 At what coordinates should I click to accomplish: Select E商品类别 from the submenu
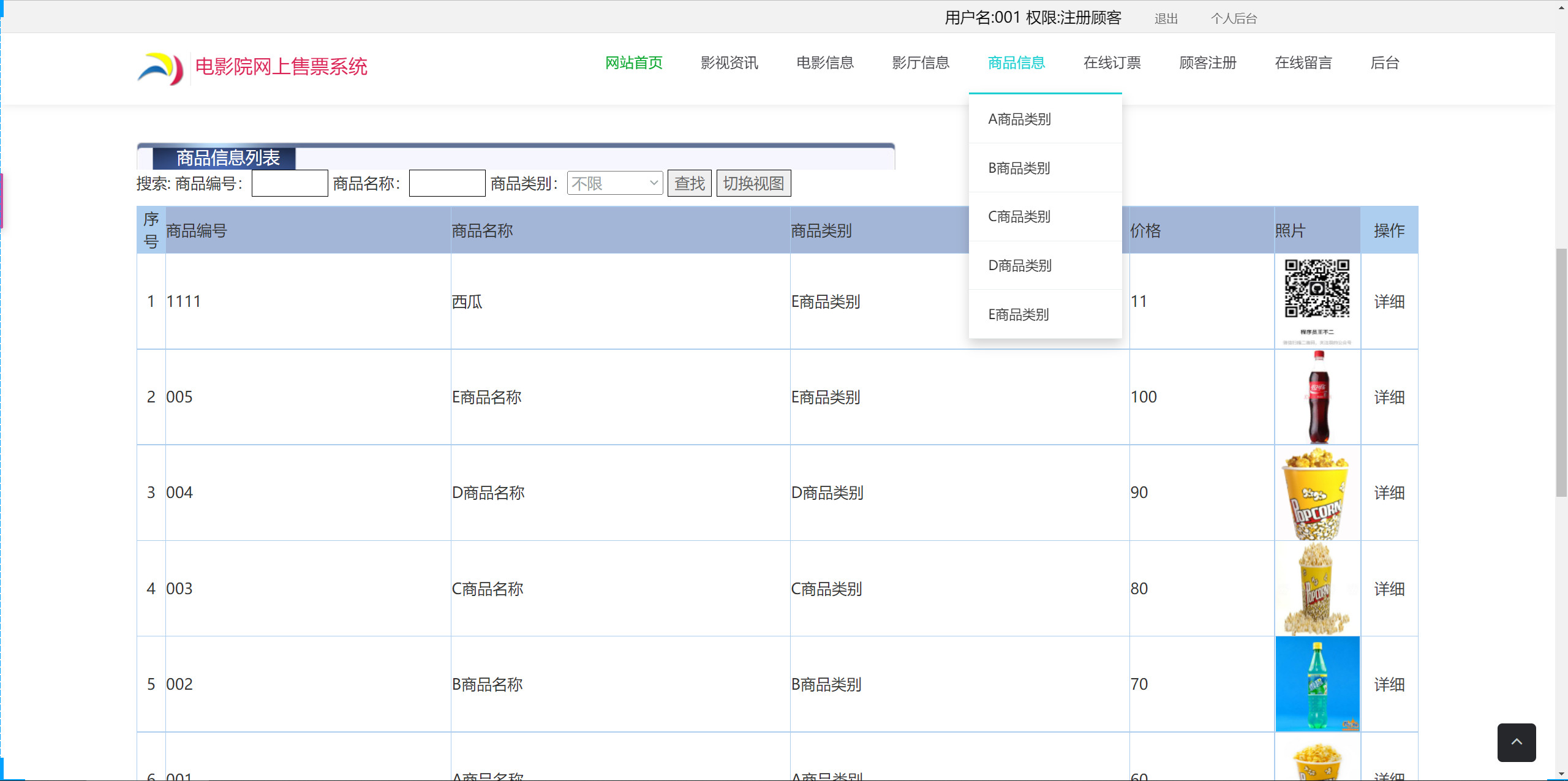(1019, 315)
